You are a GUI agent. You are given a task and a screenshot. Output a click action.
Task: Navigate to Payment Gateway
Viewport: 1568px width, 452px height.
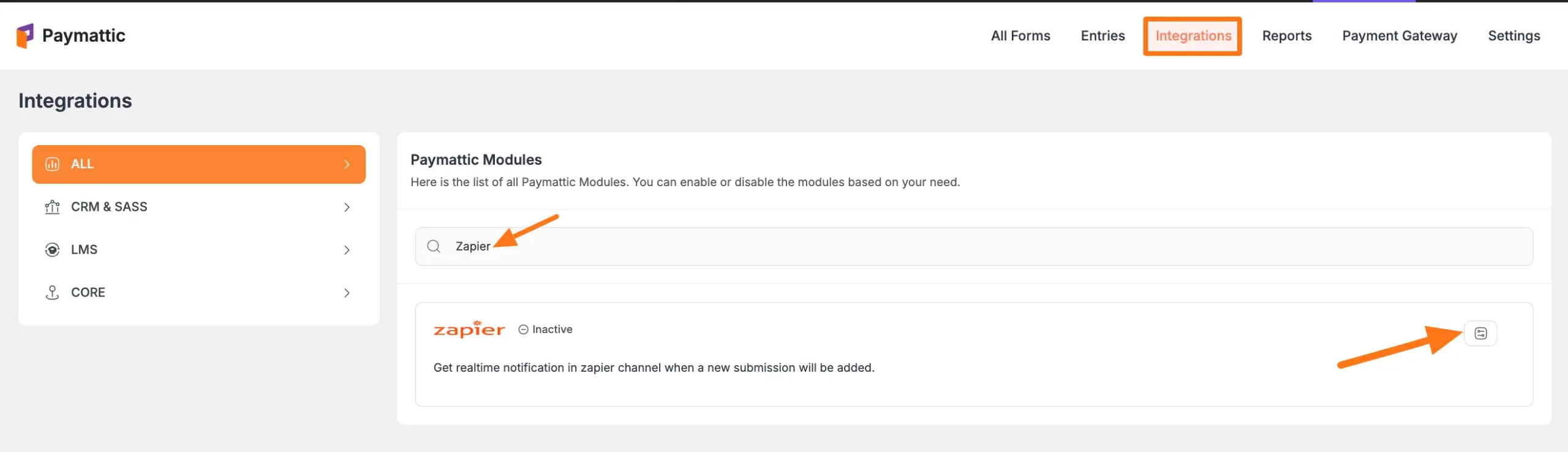pos(1400,36)
